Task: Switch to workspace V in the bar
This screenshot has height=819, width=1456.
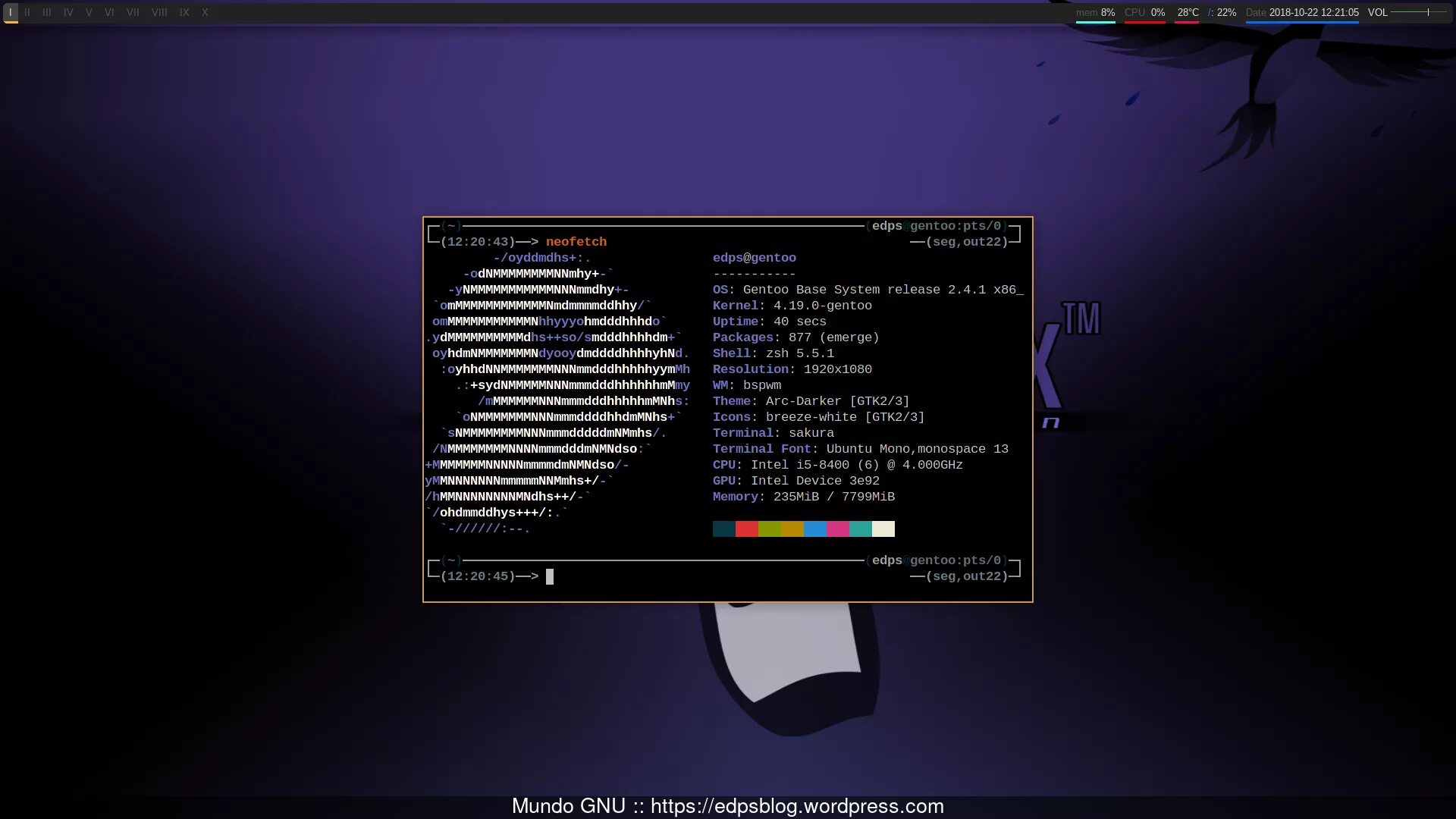Action: (89, 13)
